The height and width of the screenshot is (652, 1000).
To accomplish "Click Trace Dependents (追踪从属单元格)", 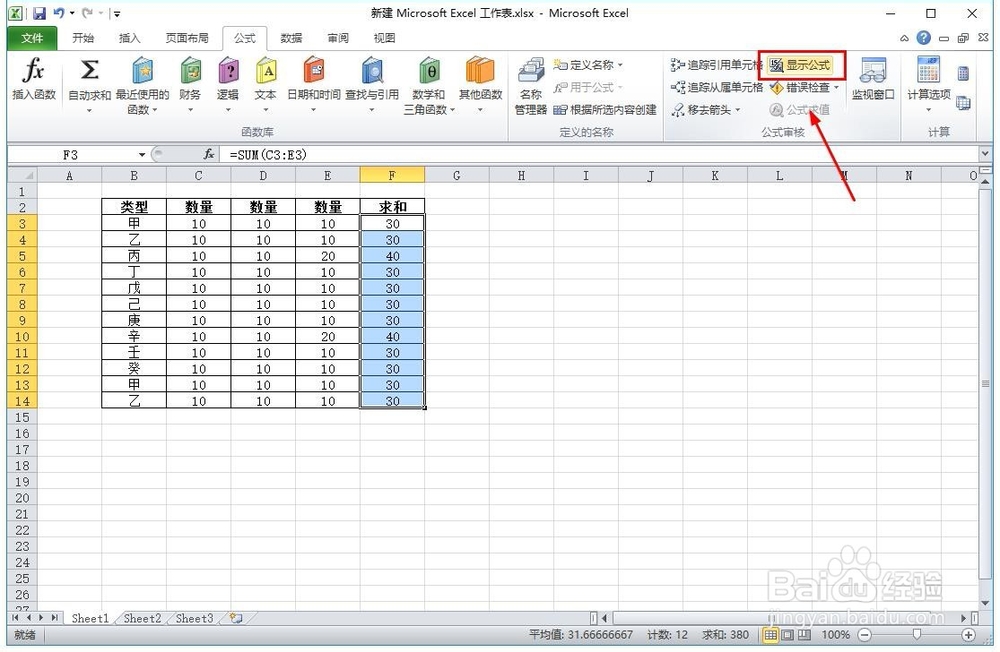I will [710, 86].
